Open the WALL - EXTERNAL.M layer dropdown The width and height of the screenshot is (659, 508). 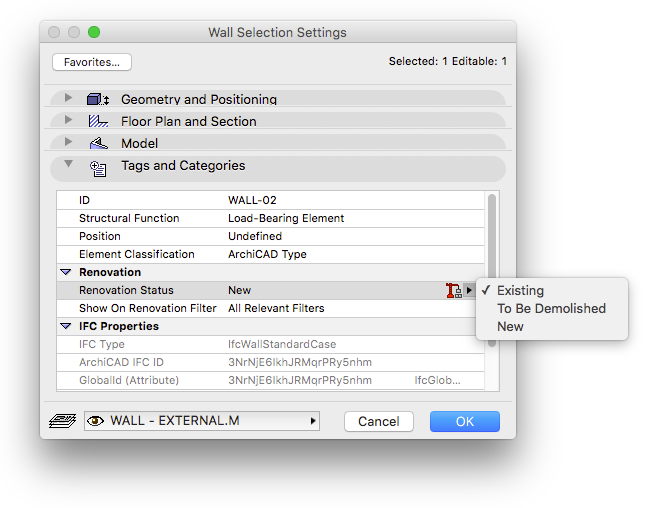click(x=312, y=422)
